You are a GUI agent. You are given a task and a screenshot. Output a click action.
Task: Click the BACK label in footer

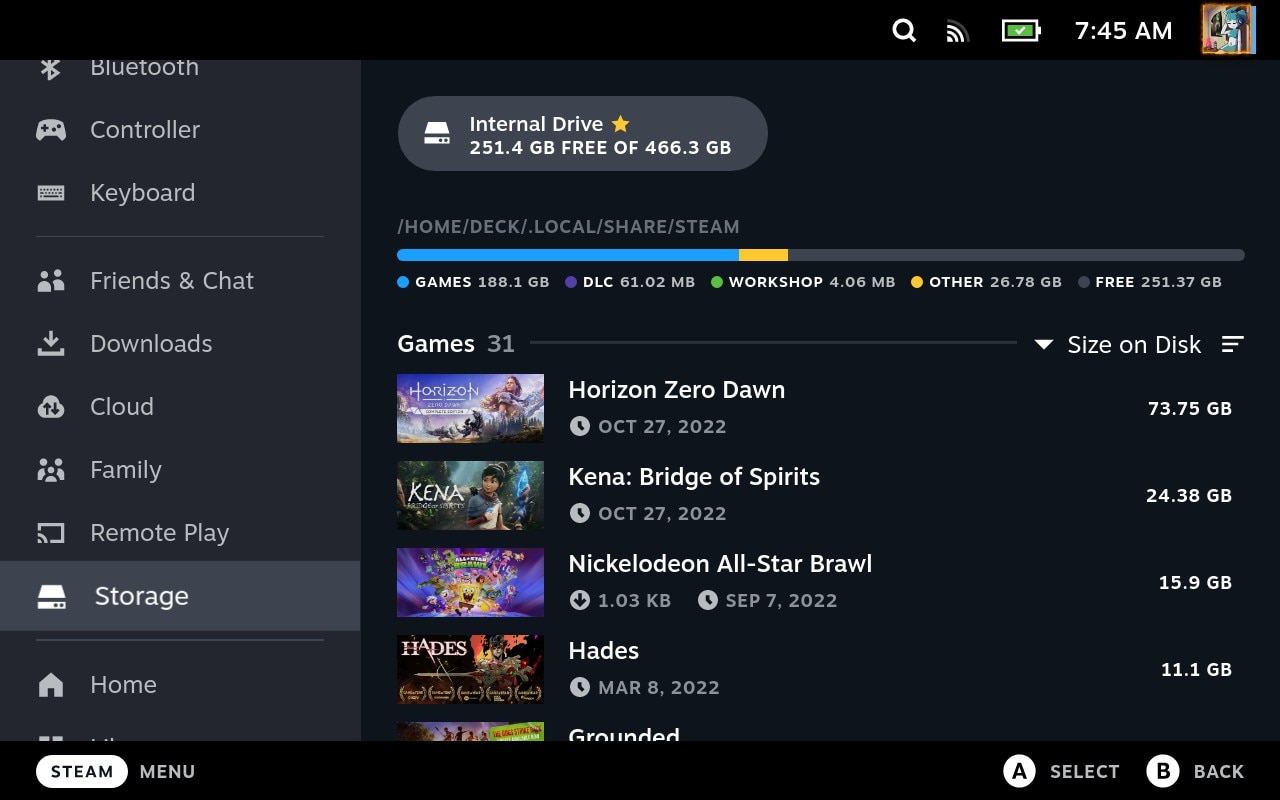pyautogui.click(x=1219, y=772)
